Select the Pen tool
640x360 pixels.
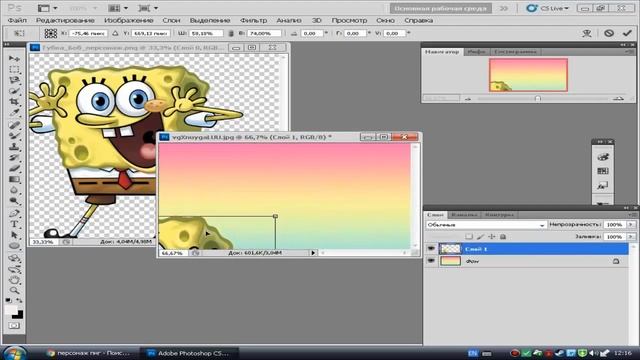(x=14, y=213)
